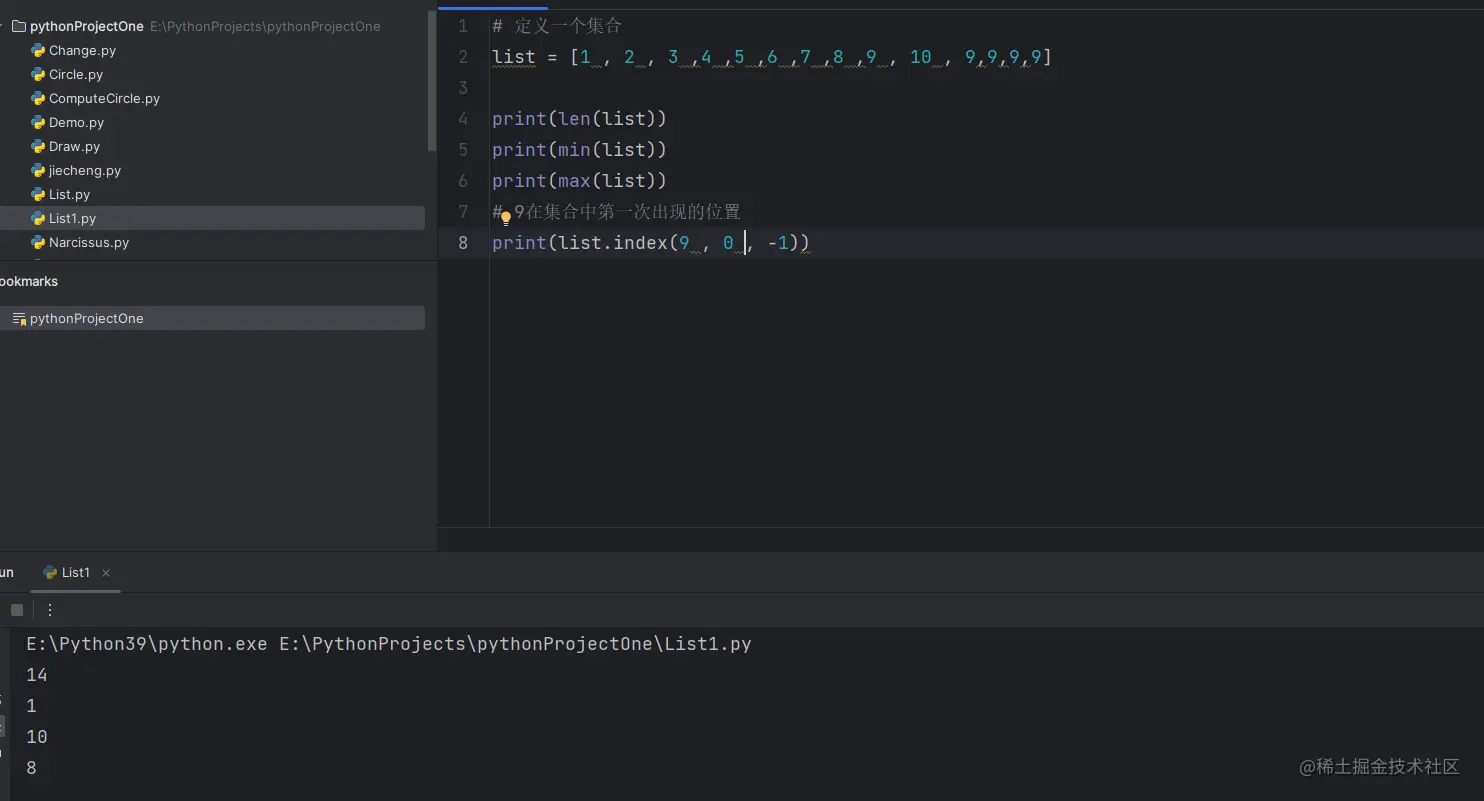Click the print(len(list)) code line

pyautogui.click(x=579, y=119)
